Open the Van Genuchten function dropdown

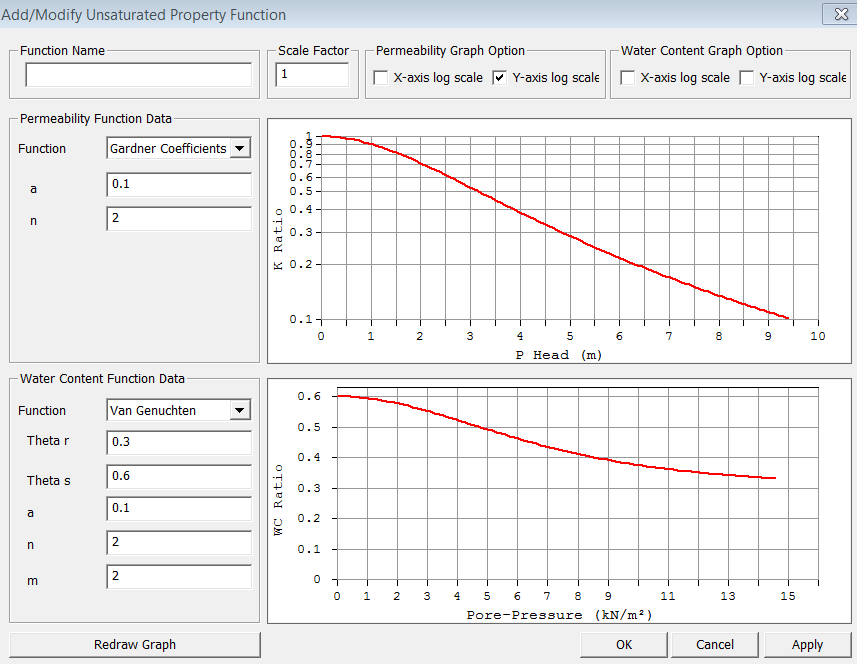pos(240,410)
